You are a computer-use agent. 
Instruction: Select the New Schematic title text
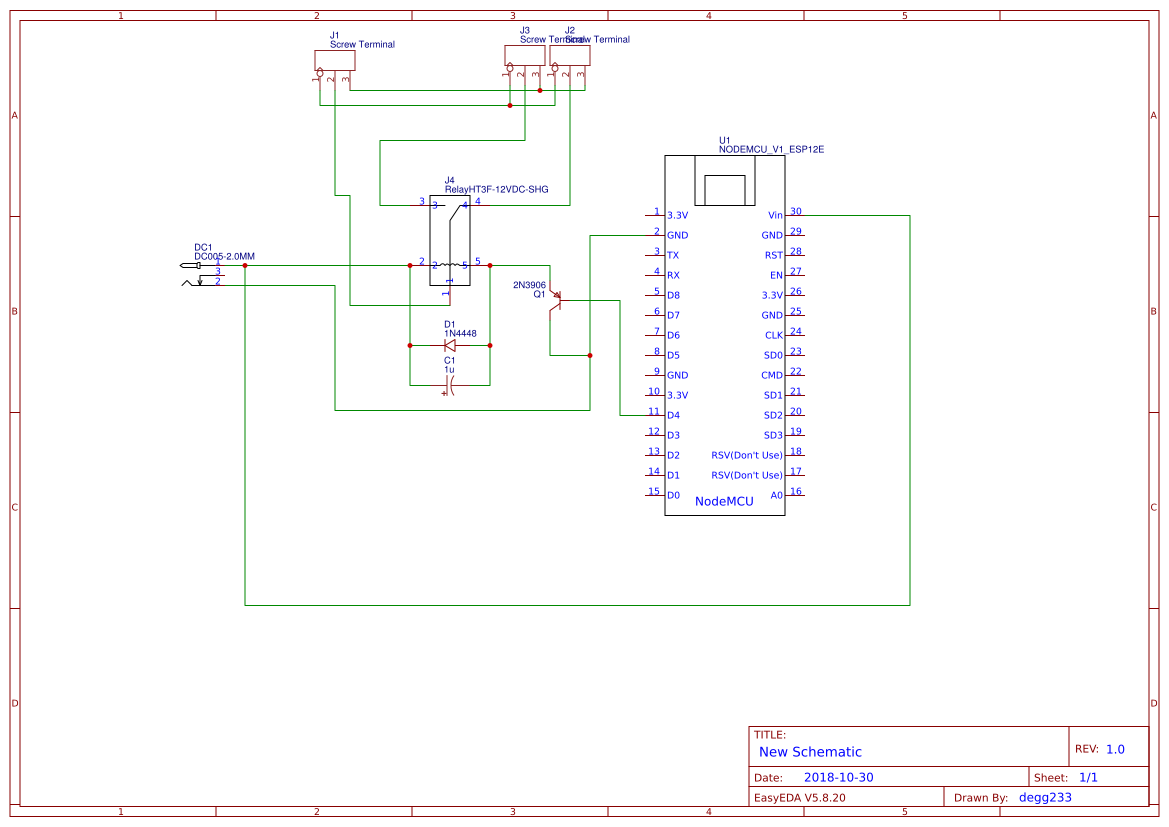pos(808,752)
